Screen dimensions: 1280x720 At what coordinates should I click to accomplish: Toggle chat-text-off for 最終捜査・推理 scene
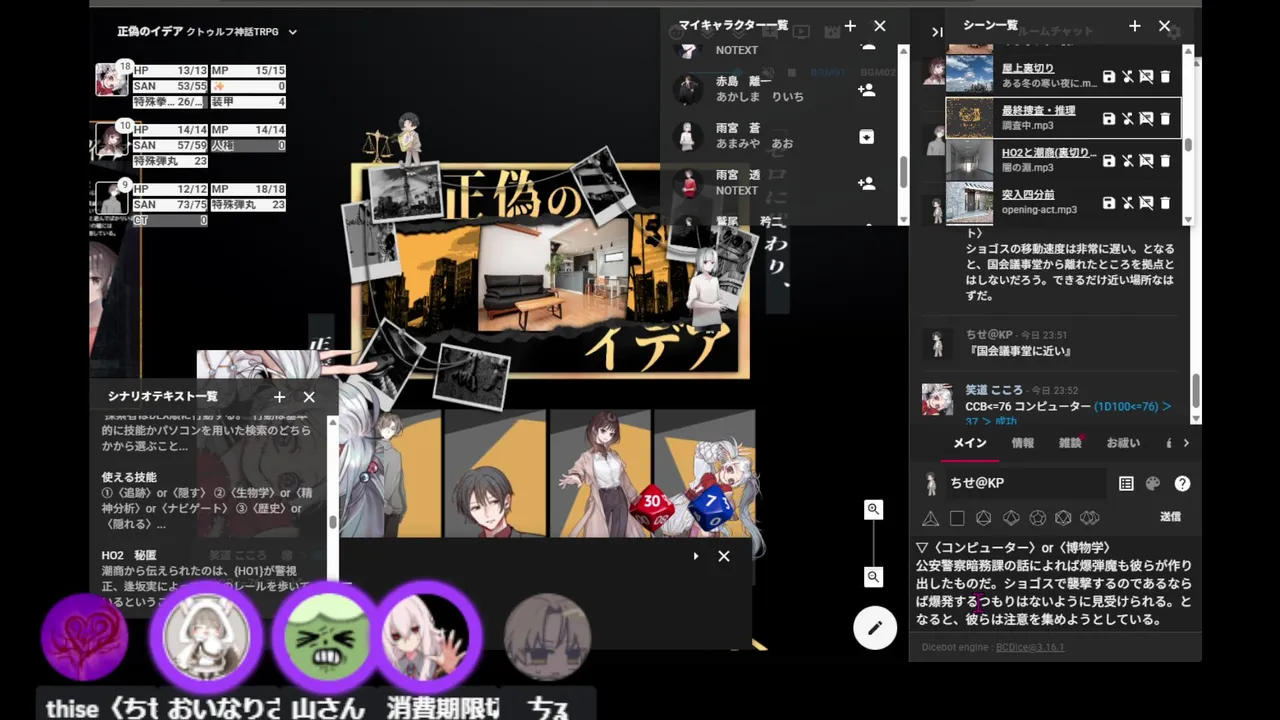click(x=1146, y=119)
